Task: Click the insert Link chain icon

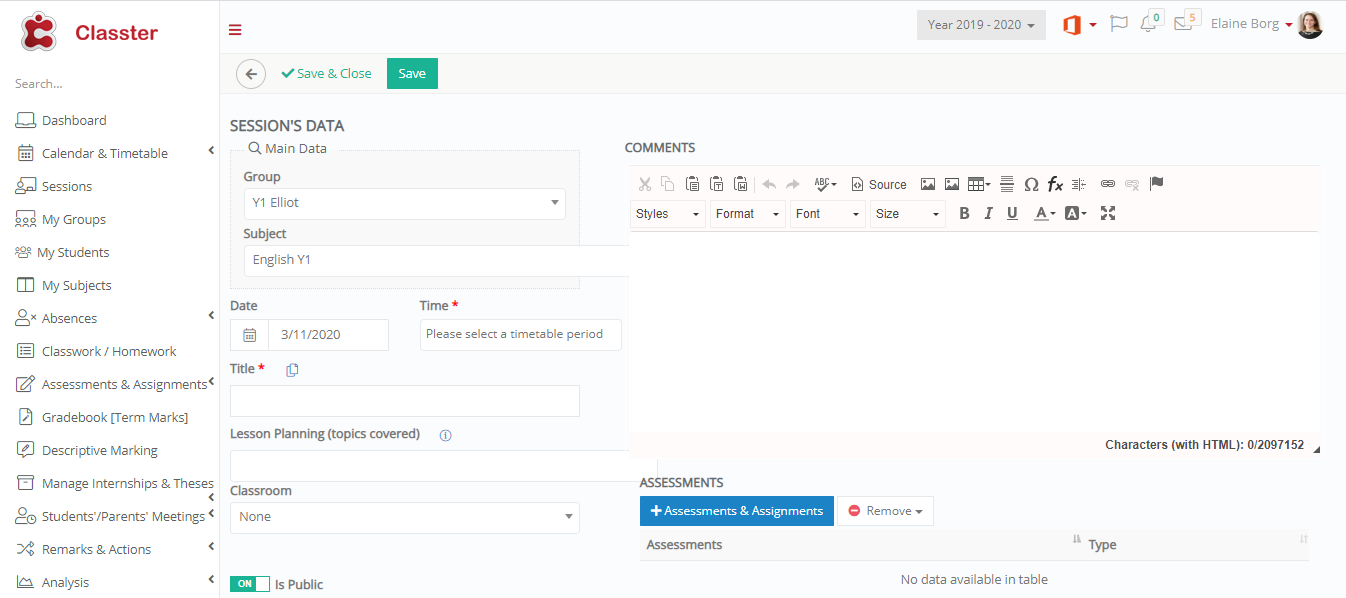Action: 1107,184
